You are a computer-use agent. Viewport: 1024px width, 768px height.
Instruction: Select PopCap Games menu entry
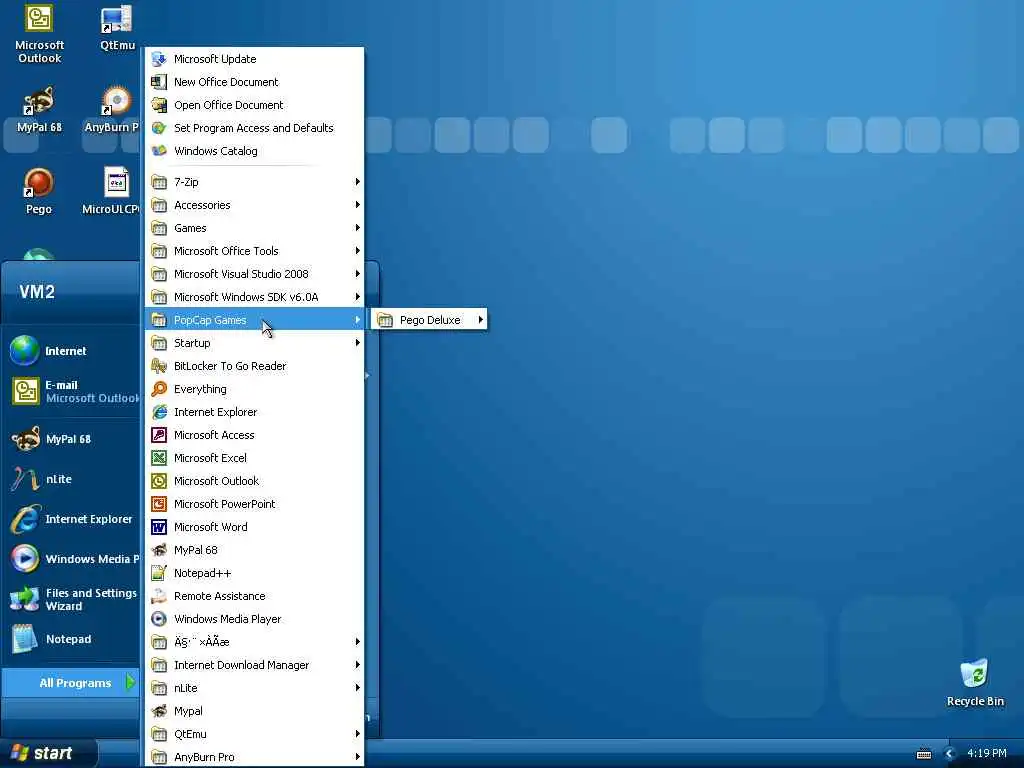tap(255, 320)
